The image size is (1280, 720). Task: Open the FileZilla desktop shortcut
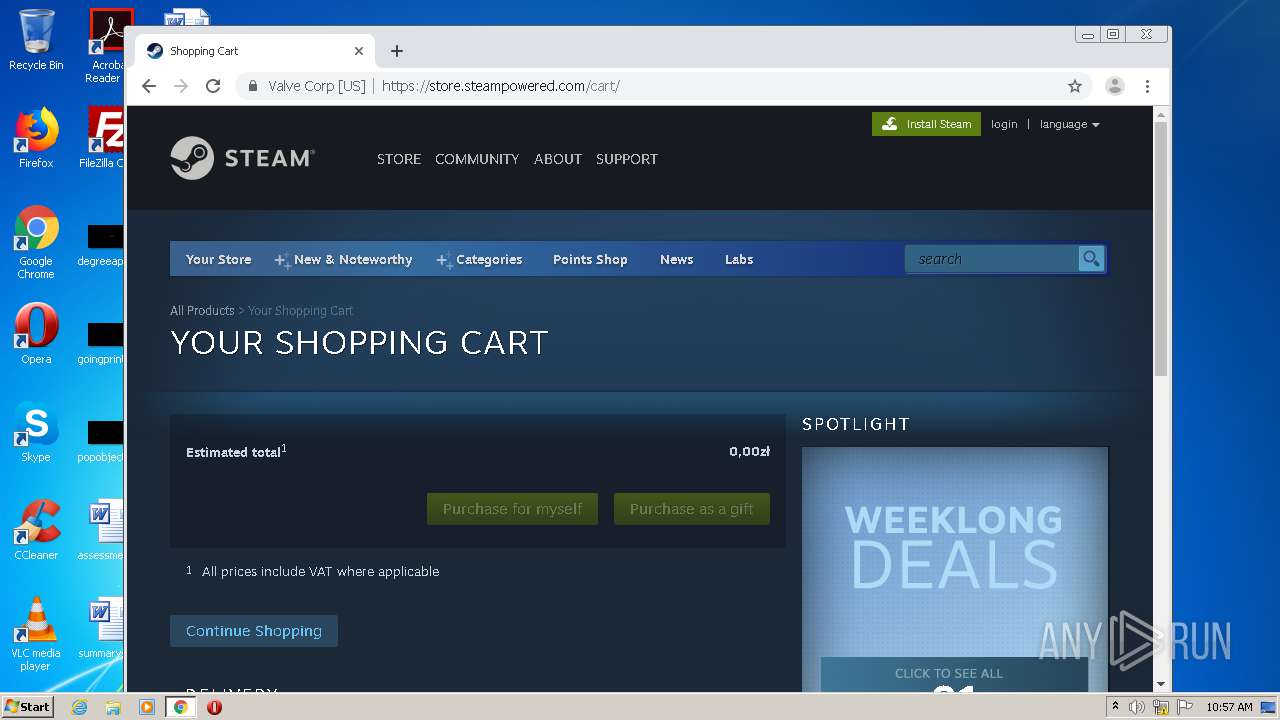[104, 138]
